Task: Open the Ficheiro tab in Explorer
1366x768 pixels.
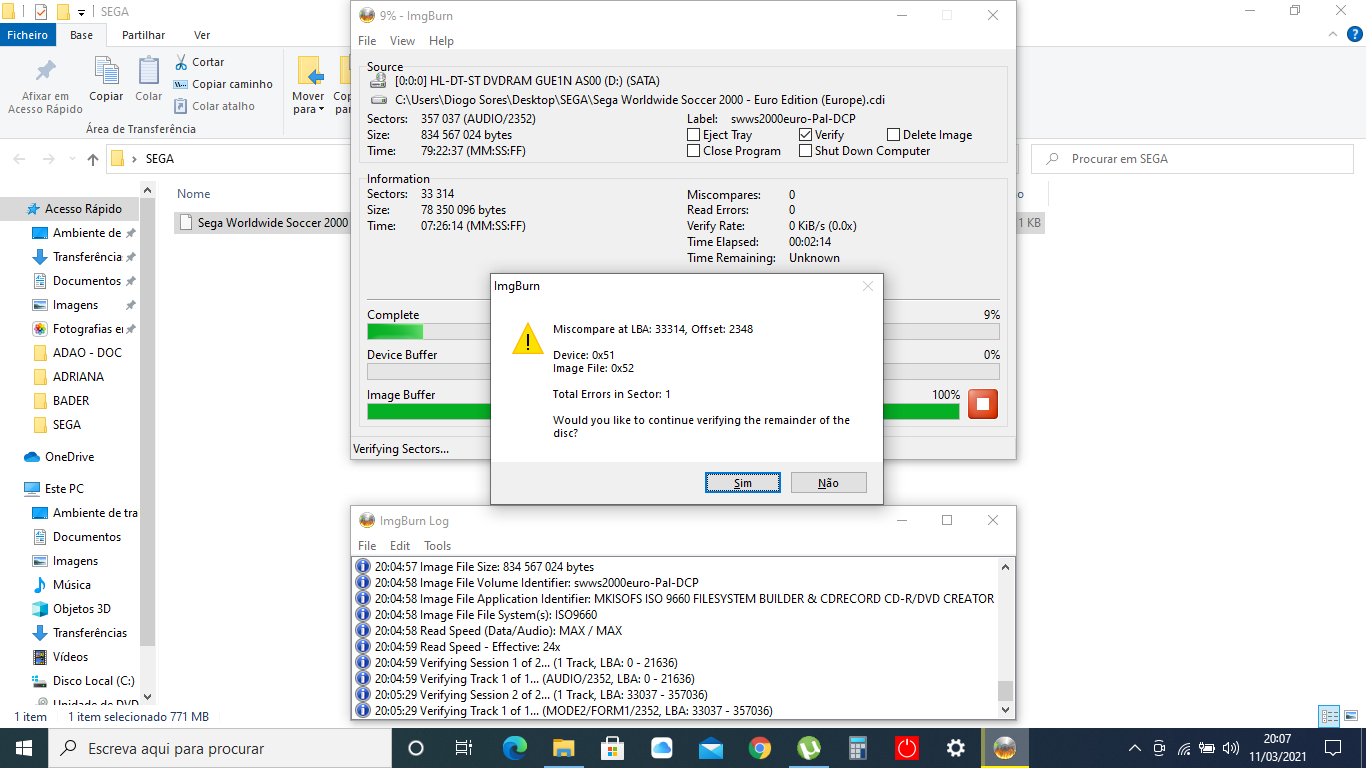Action: tap(27, 35)
